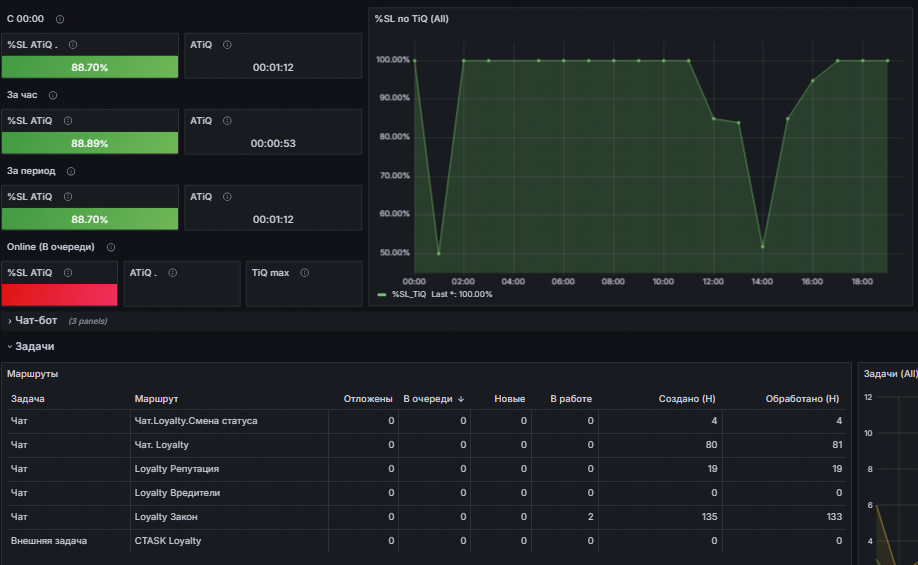Toggle %SL_TiQ series in chart legend
Screen dimensions: 918x565
[x=409, y=295]
